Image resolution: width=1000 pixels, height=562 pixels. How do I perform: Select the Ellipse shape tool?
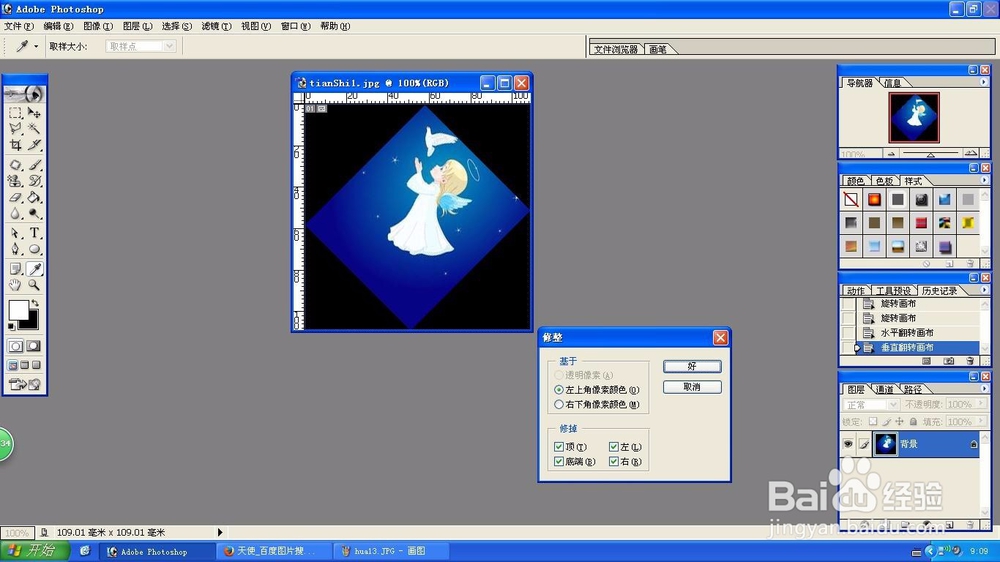[x=34, y=249]
